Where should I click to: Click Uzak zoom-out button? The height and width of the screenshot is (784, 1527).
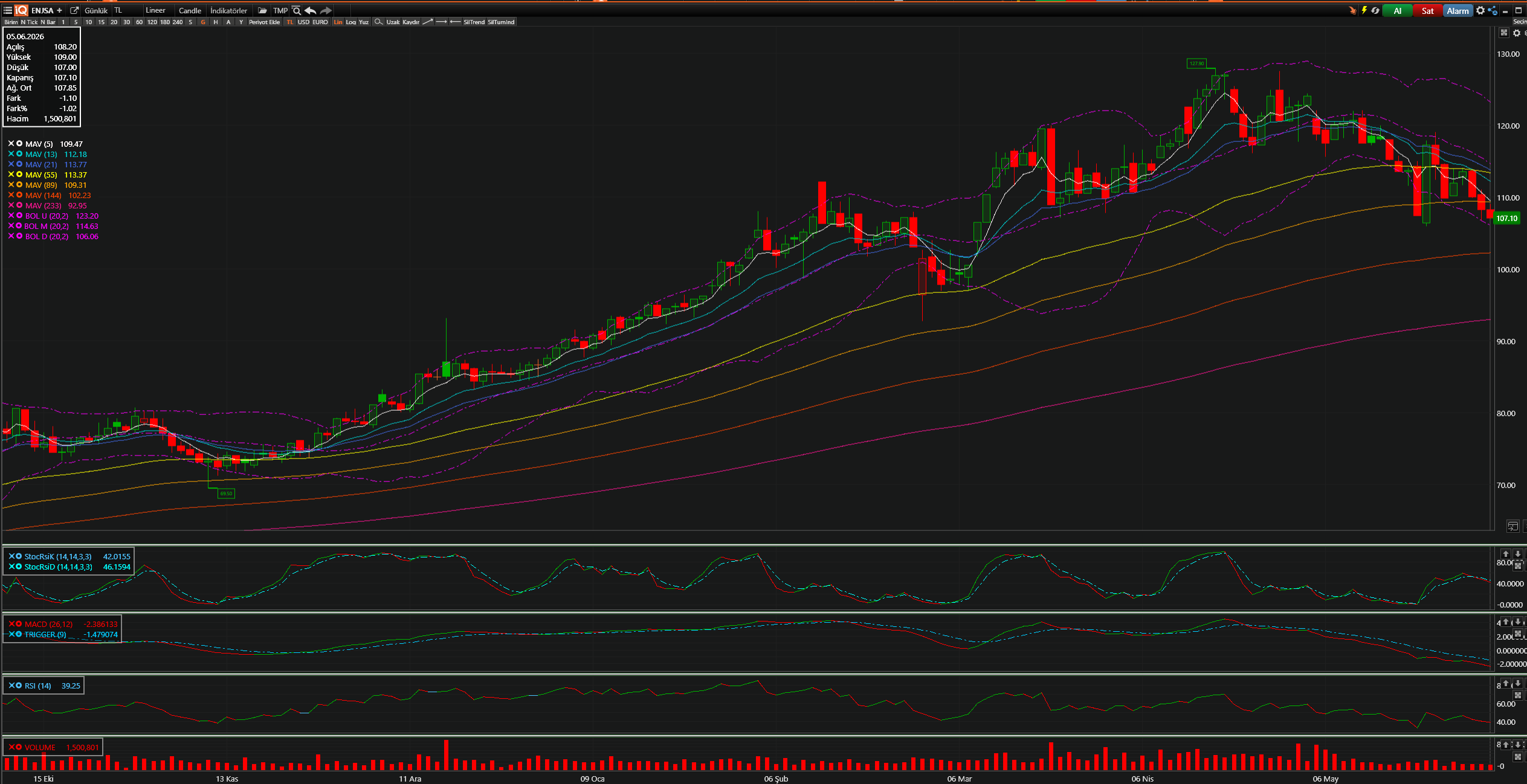pyautogui.click(x=393, y=22)
